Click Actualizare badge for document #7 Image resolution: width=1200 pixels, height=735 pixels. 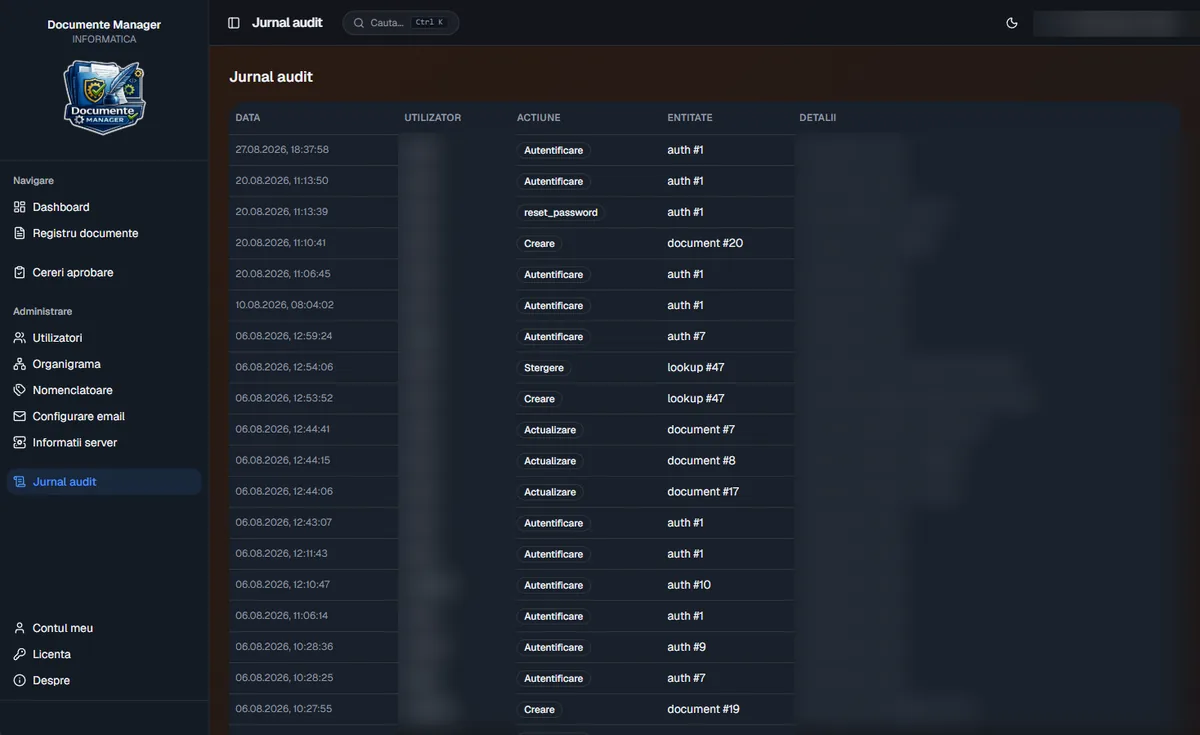[x=550, y=429]
